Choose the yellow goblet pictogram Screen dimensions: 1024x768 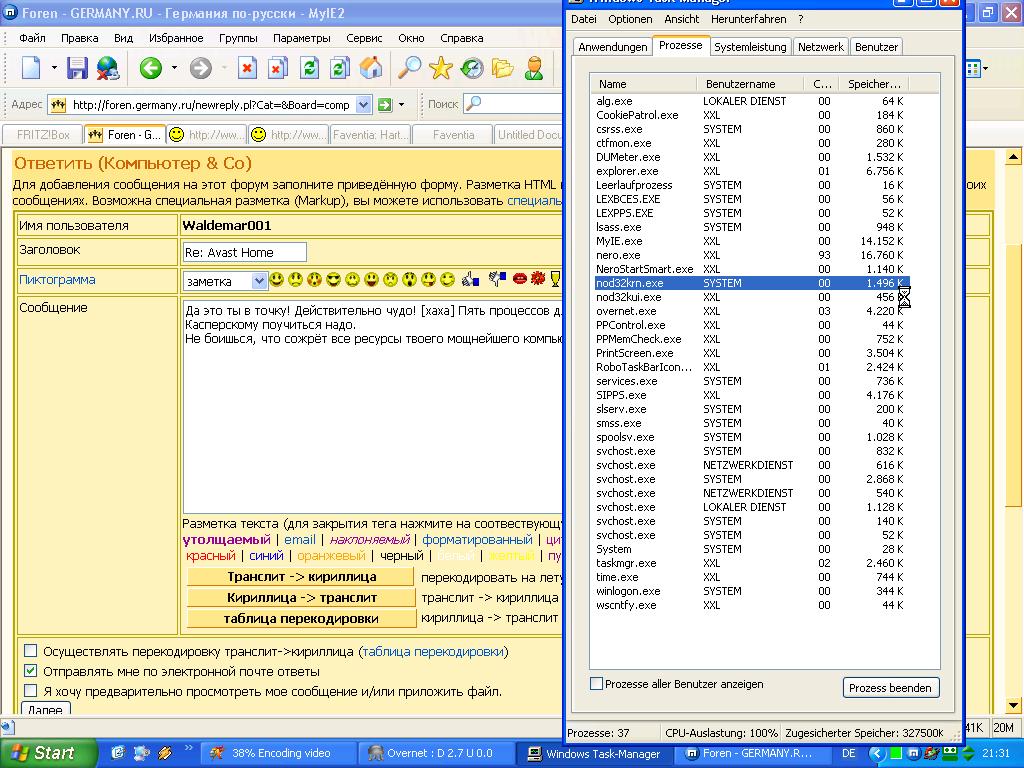(555, 280)
